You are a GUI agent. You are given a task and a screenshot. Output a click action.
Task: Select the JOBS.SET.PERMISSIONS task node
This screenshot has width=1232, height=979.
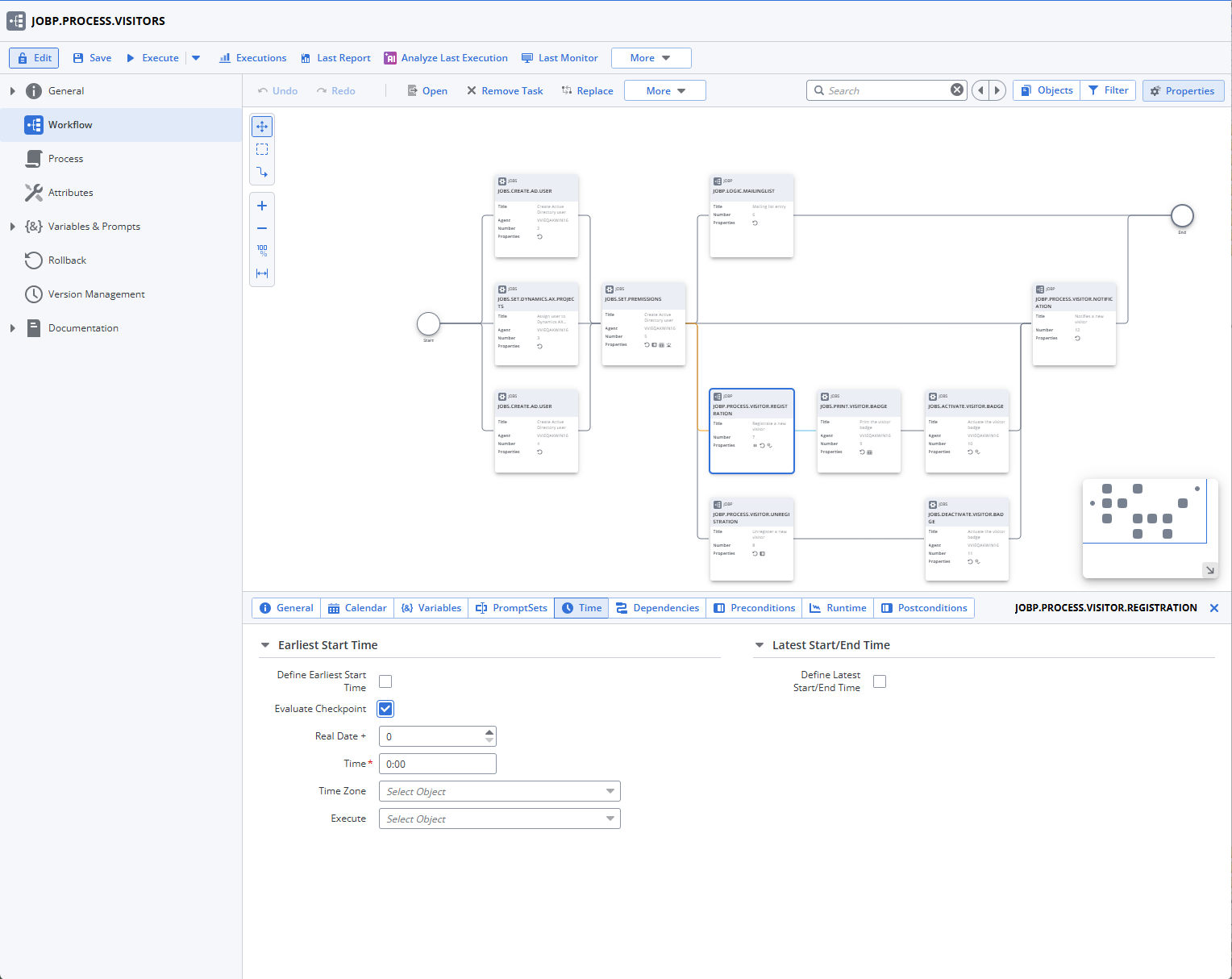tap(643, 323)
